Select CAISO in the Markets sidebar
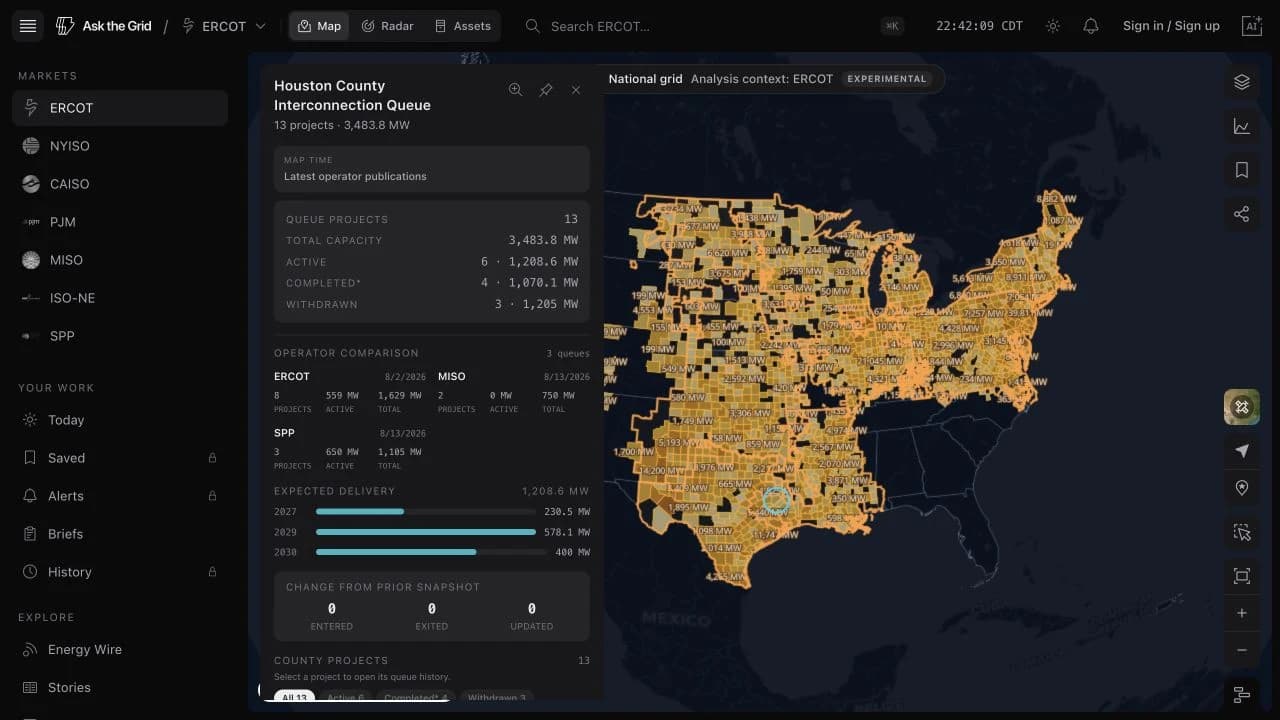The height and width of the screenshot is (720, 1280). pos(120,184)
